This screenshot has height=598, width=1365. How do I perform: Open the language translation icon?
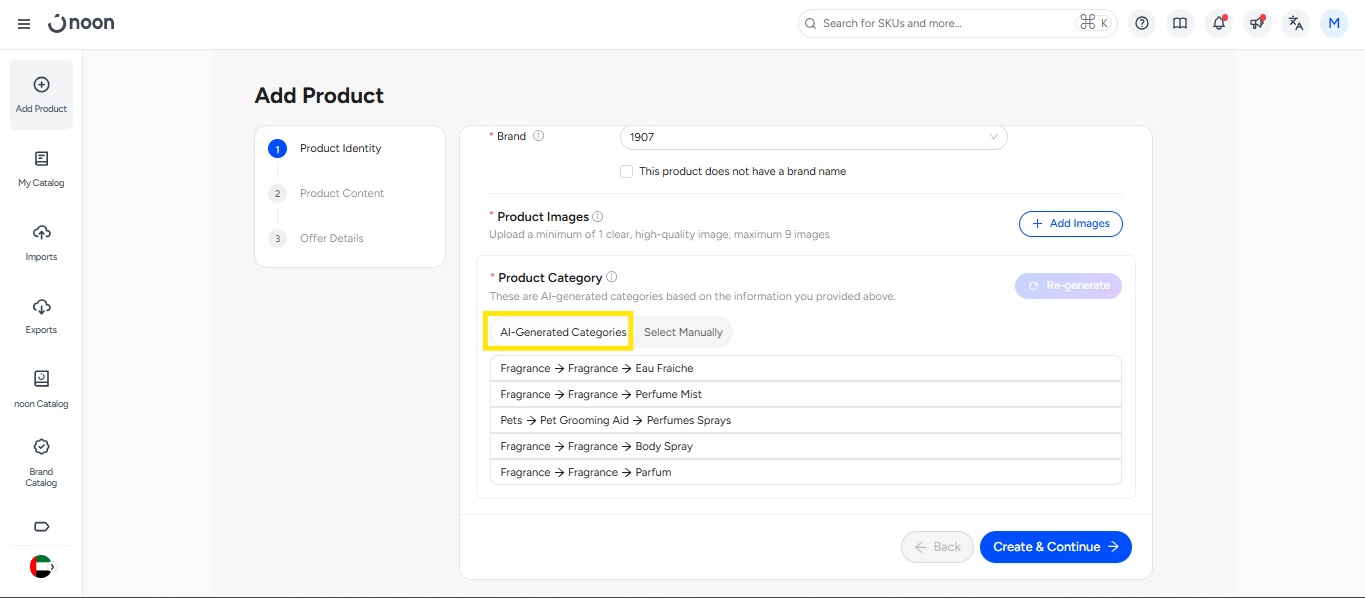(x=1296, y=24)
